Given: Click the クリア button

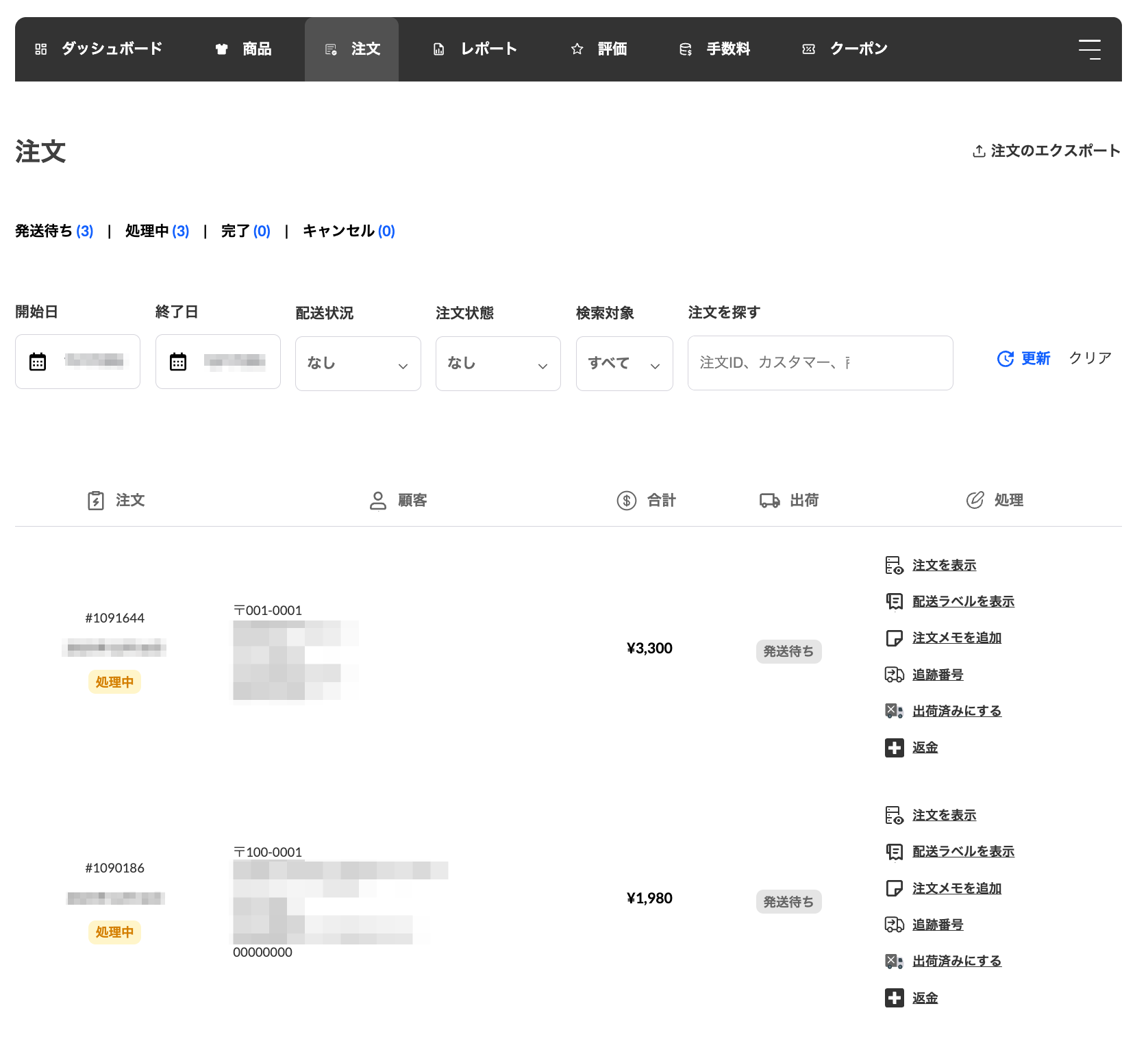Looking at the screenshot, I should (x=1090, y=358).
